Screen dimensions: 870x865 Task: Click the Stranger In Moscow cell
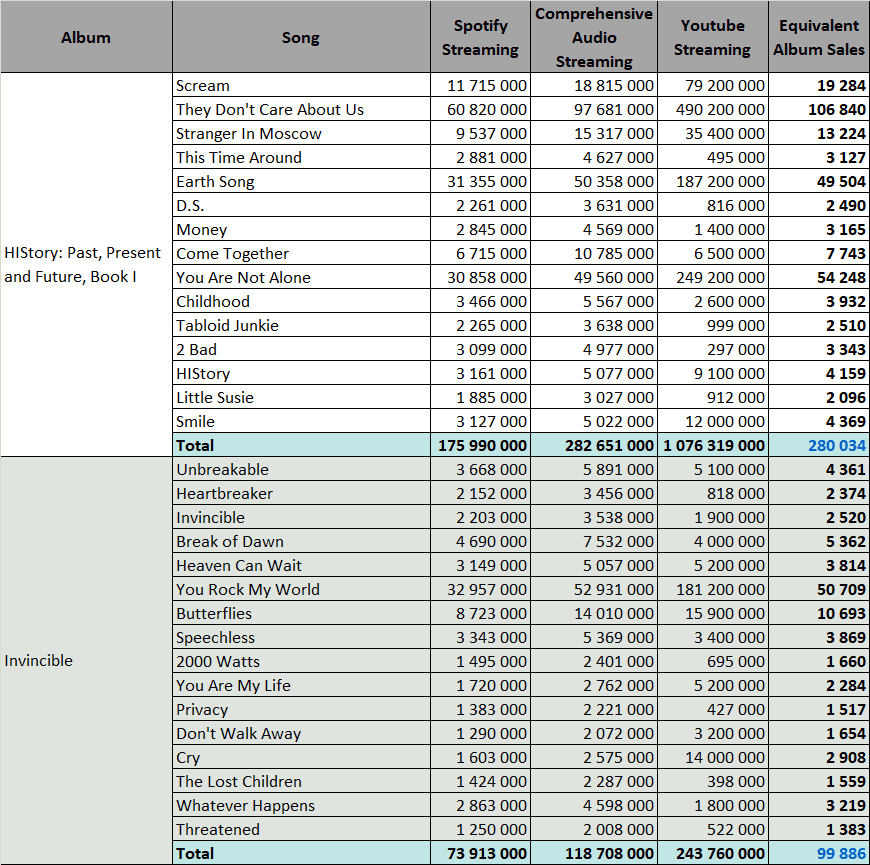(x=301, y=133)
